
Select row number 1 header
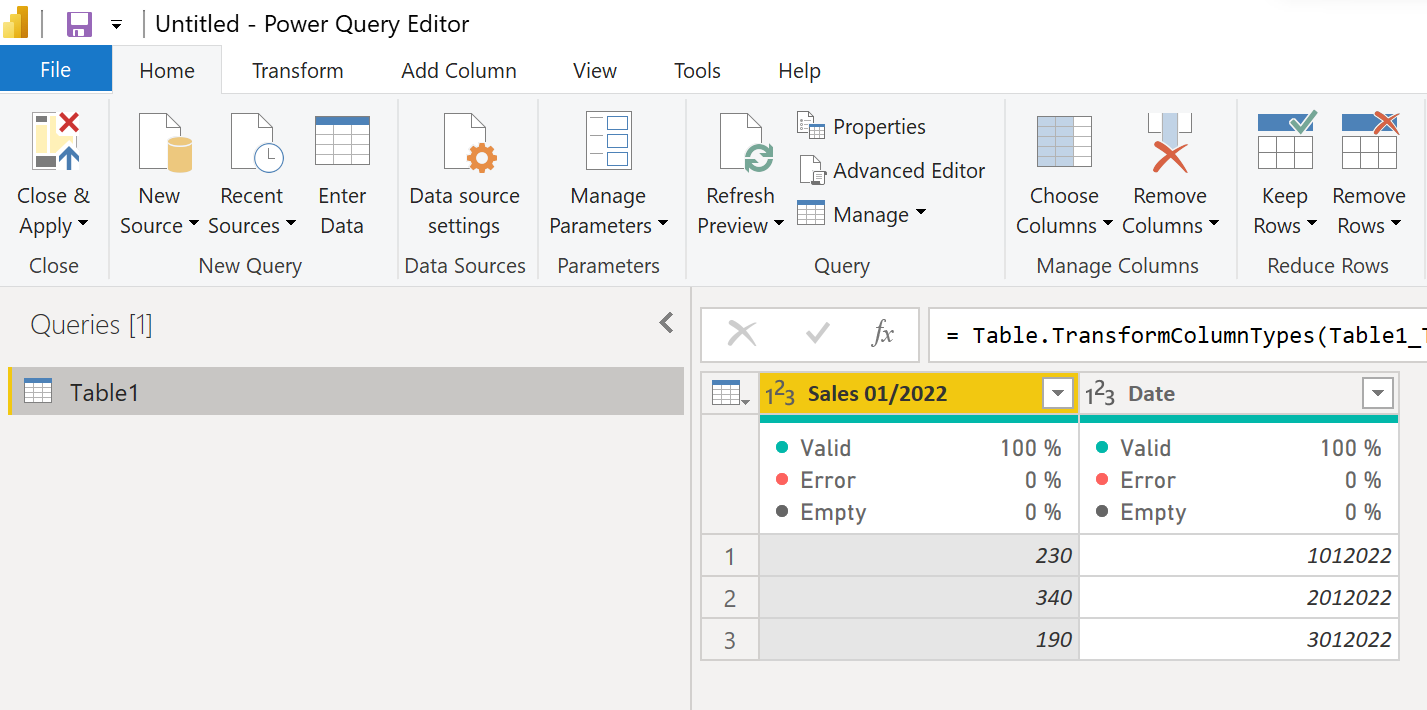730,555
